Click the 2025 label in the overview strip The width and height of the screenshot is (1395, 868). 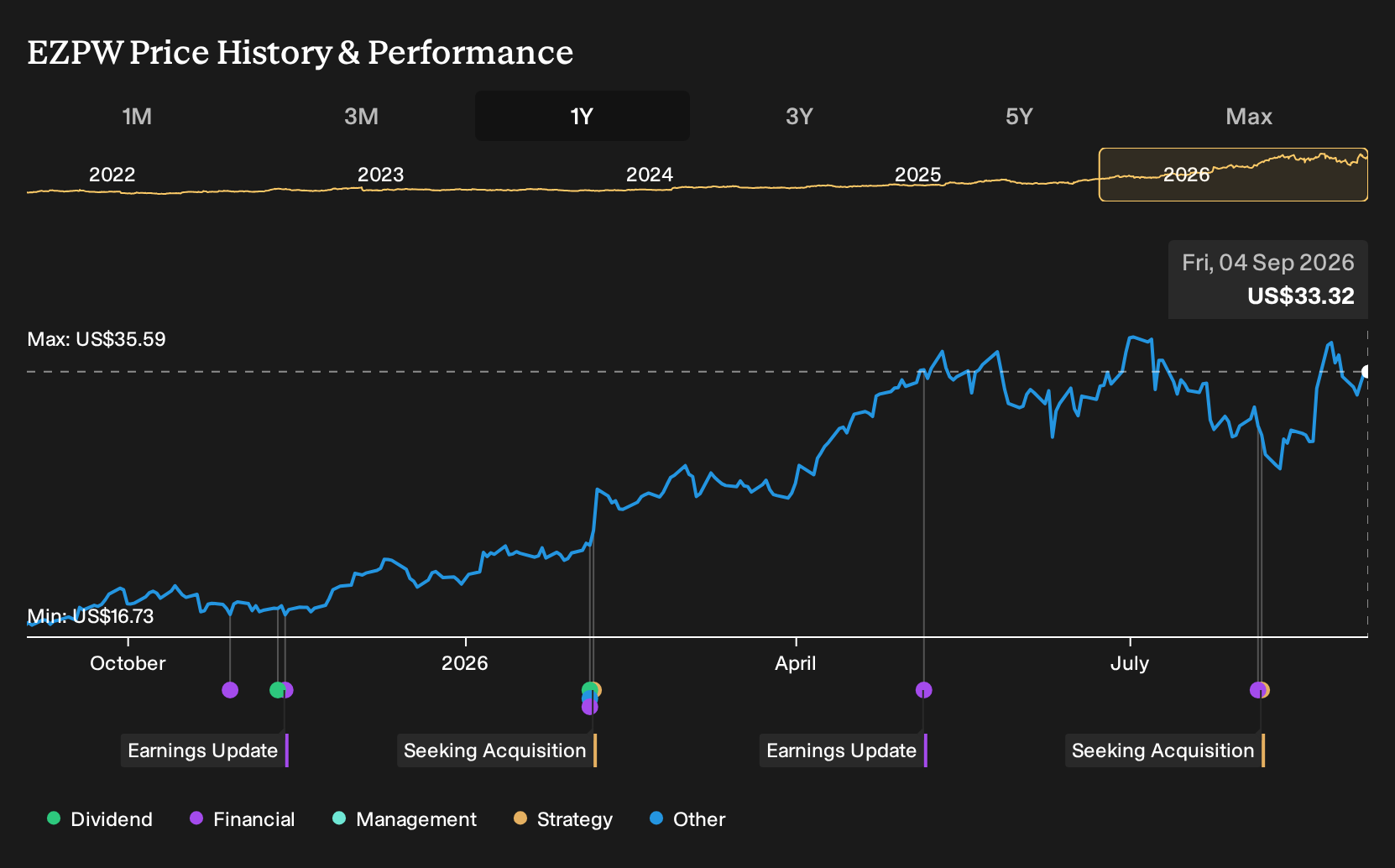pos(917,175)
